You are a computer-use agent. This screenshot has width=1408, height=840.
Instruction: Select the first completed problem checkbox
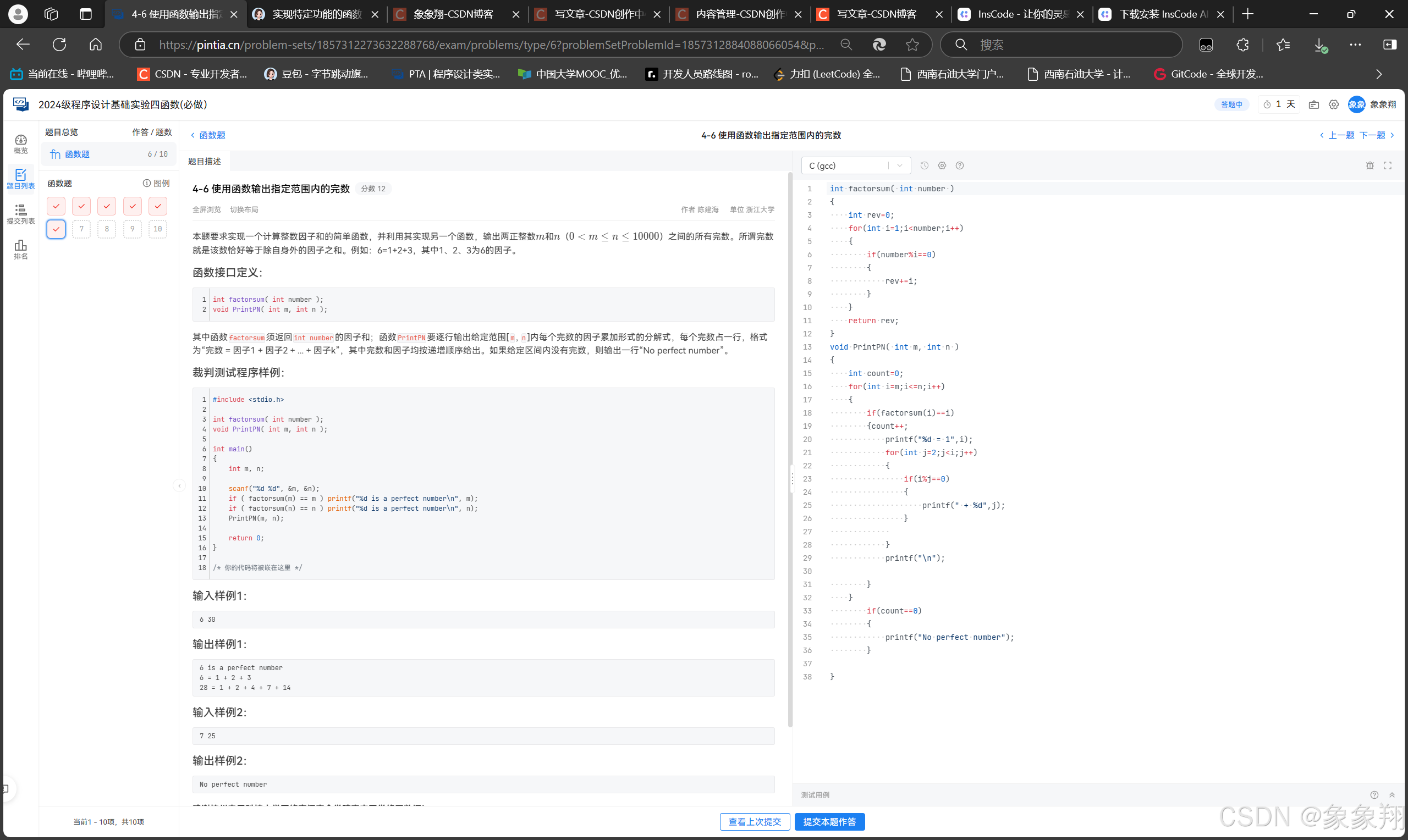pos(56,206)
